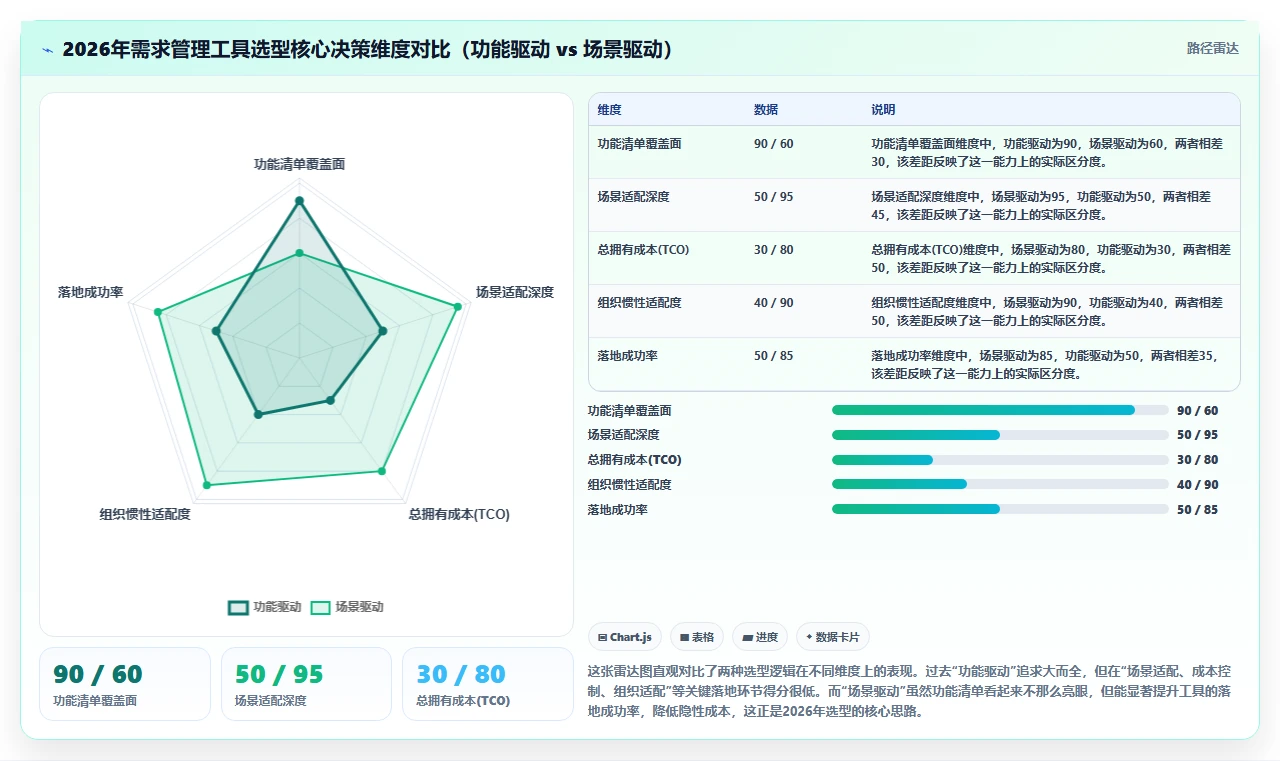Image resolution: width=1280 pixels, height=761 pixels.
Task: Click the 50 / 95 table data cell
Action: click(774, 197)
